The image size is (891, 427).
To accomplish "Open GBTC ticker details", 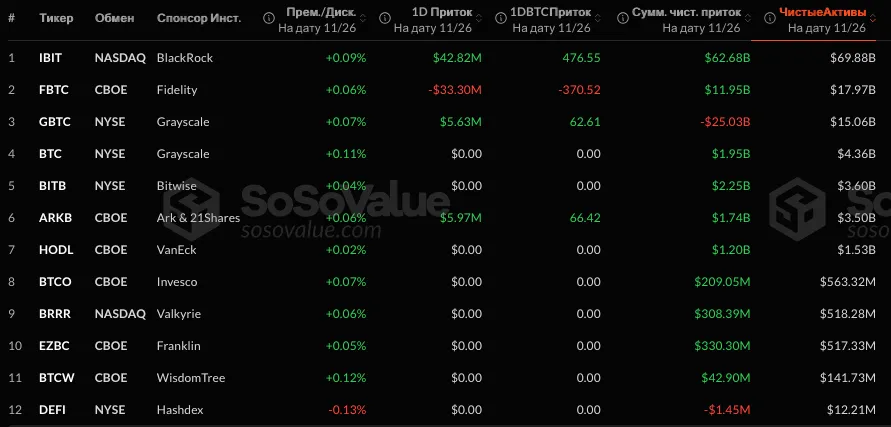I will 52,122.
